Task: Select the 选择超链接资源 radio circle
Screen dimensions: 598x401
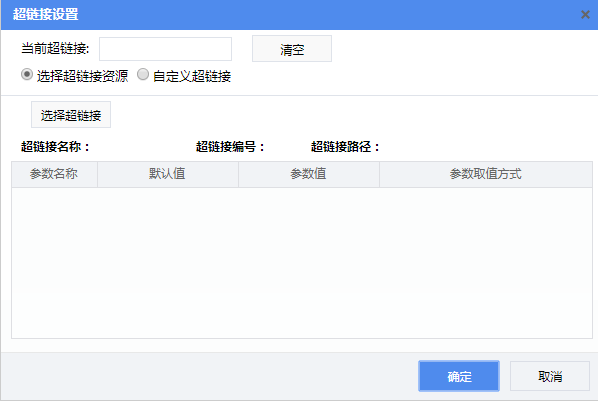Action: (27, 74)
